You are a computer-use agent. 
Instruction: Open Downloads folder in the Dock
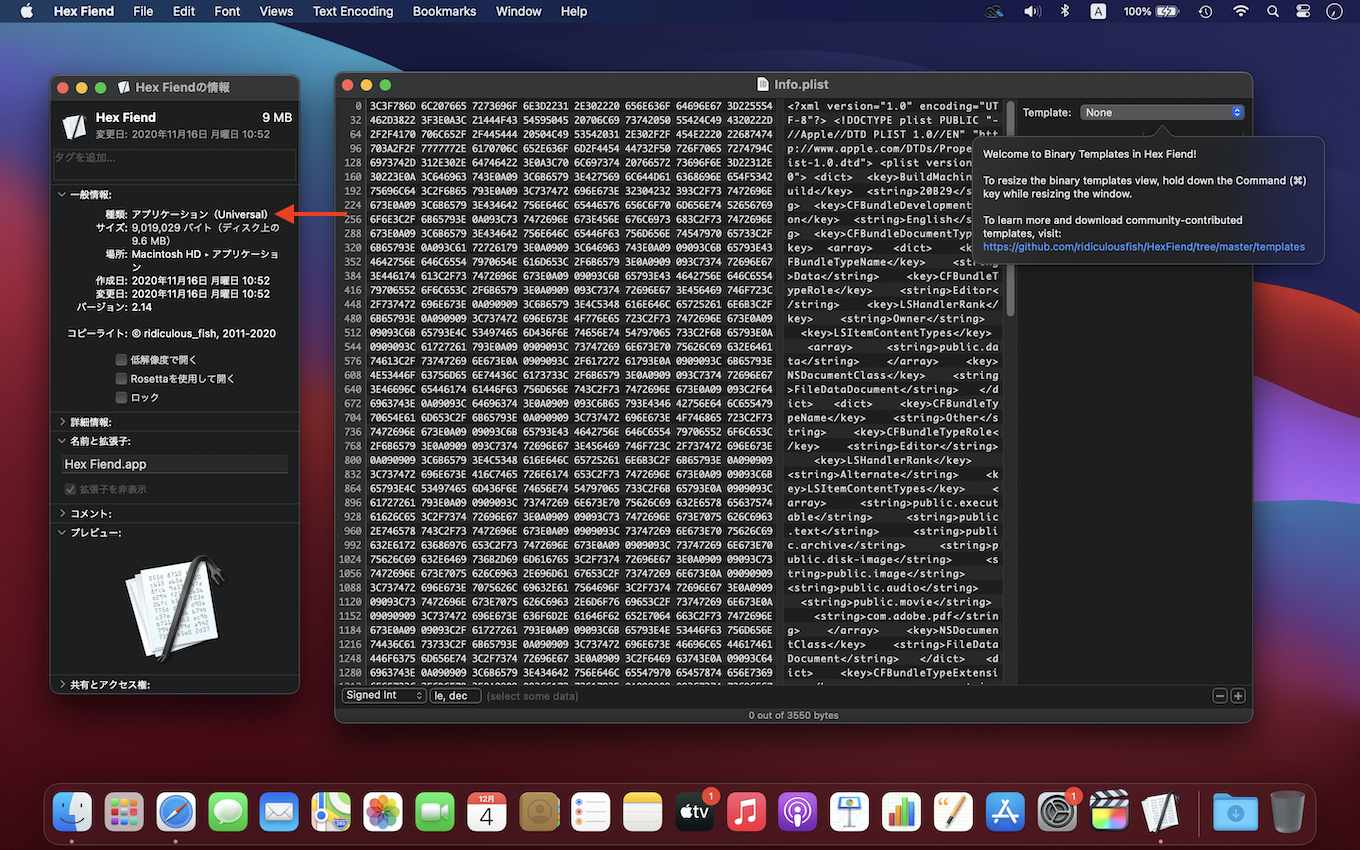coord(1235,811)
